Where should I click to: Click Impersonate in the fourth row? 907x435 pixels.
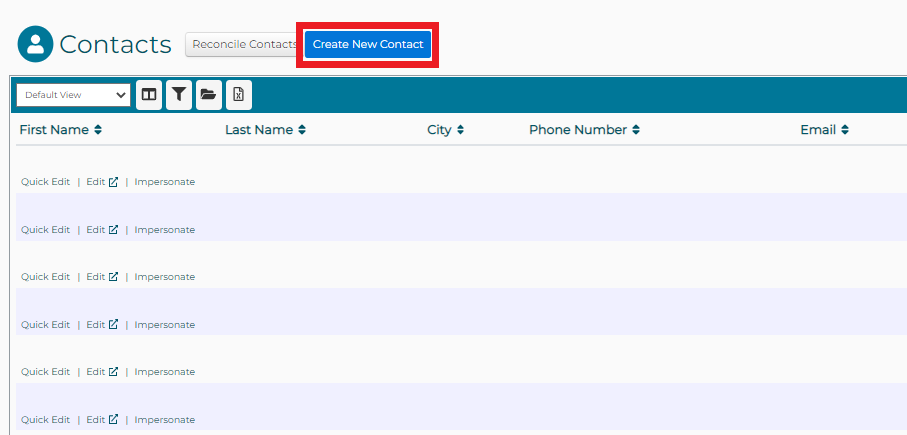click(x=165, y=325)
